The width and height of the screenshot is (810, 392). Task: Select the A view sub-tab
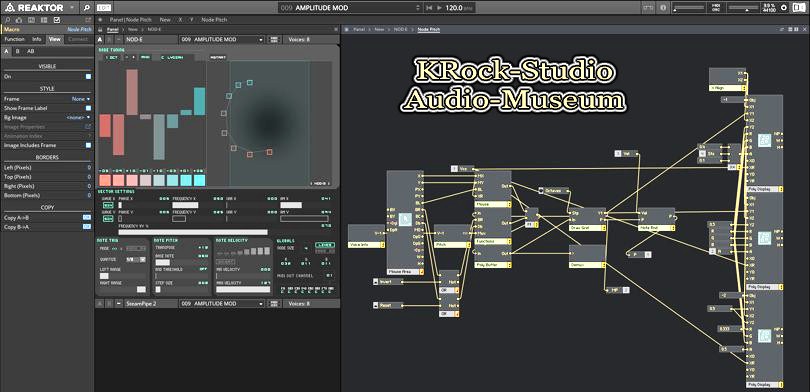(6, 51)
